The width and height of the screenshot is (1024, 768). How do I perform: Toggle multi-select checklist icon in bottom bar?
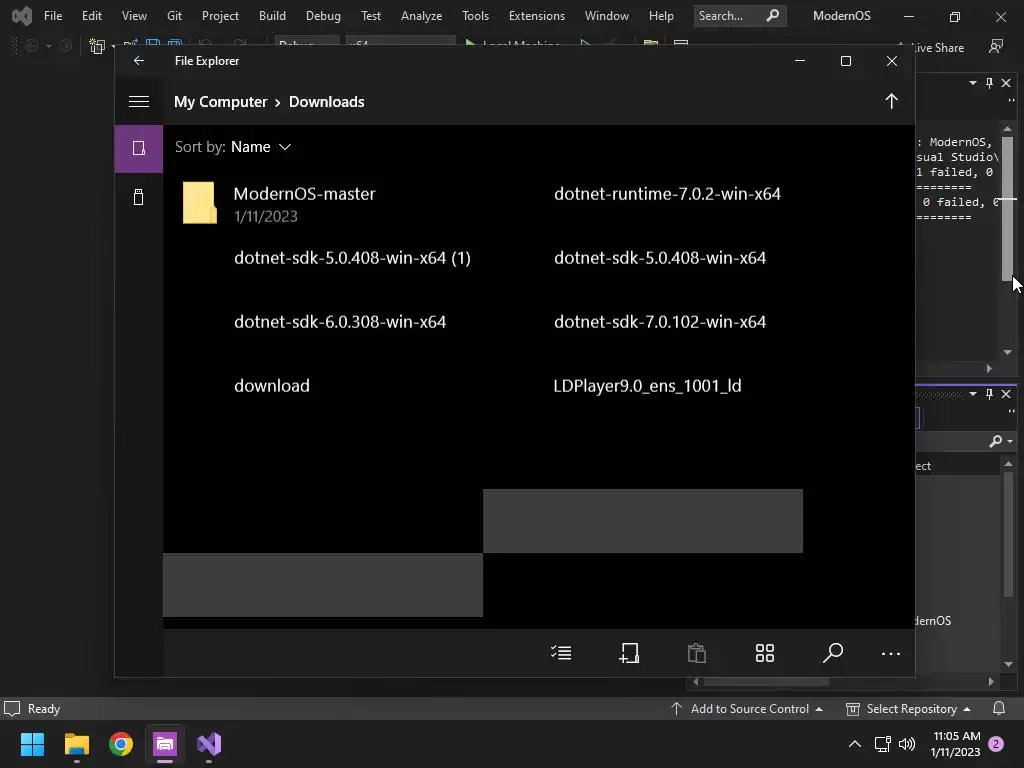point(561,652)
